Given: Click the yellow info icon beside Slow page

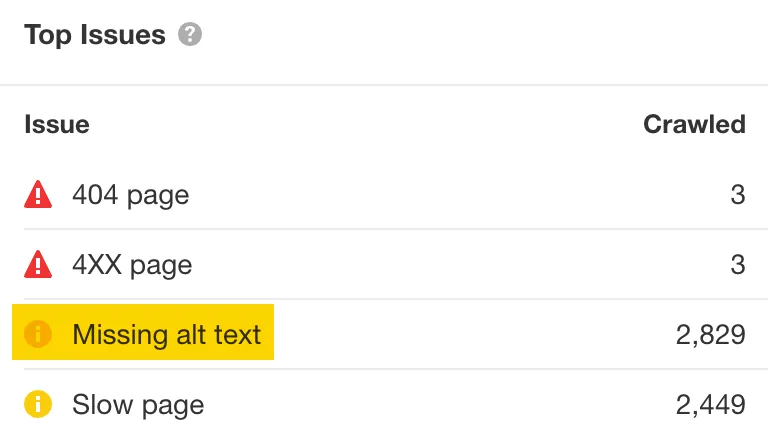Looking at the screenshot, I should coord(38,404).
